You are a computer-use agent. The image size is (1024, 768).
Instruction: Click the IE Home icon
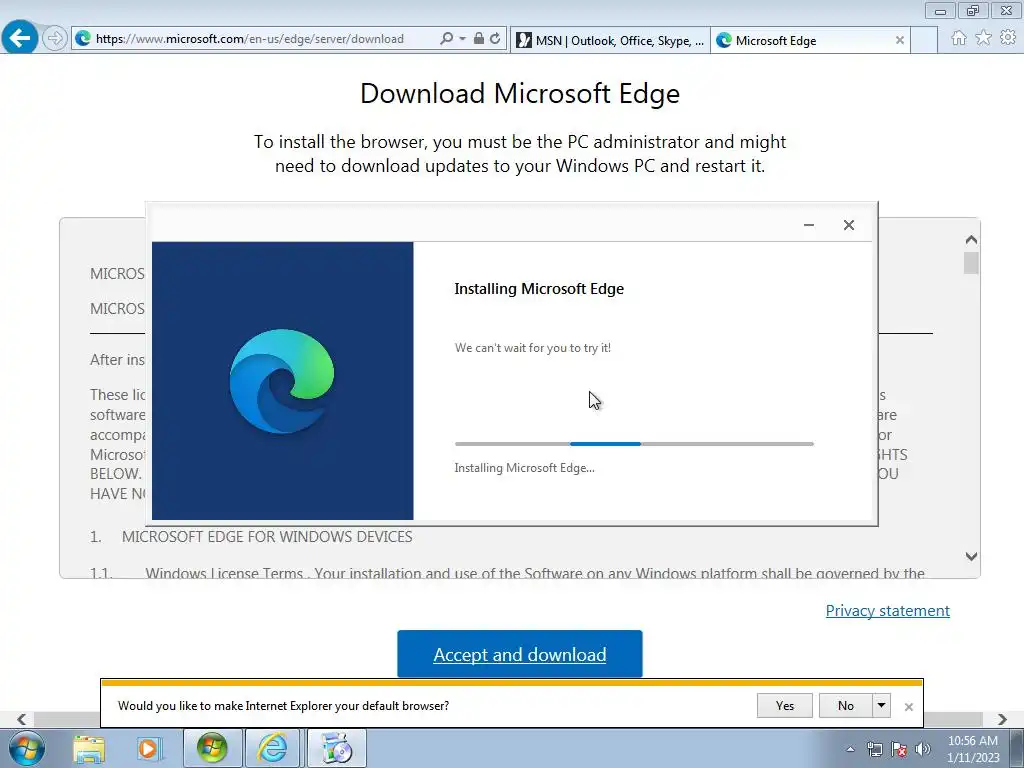click(x=959, y=39)
